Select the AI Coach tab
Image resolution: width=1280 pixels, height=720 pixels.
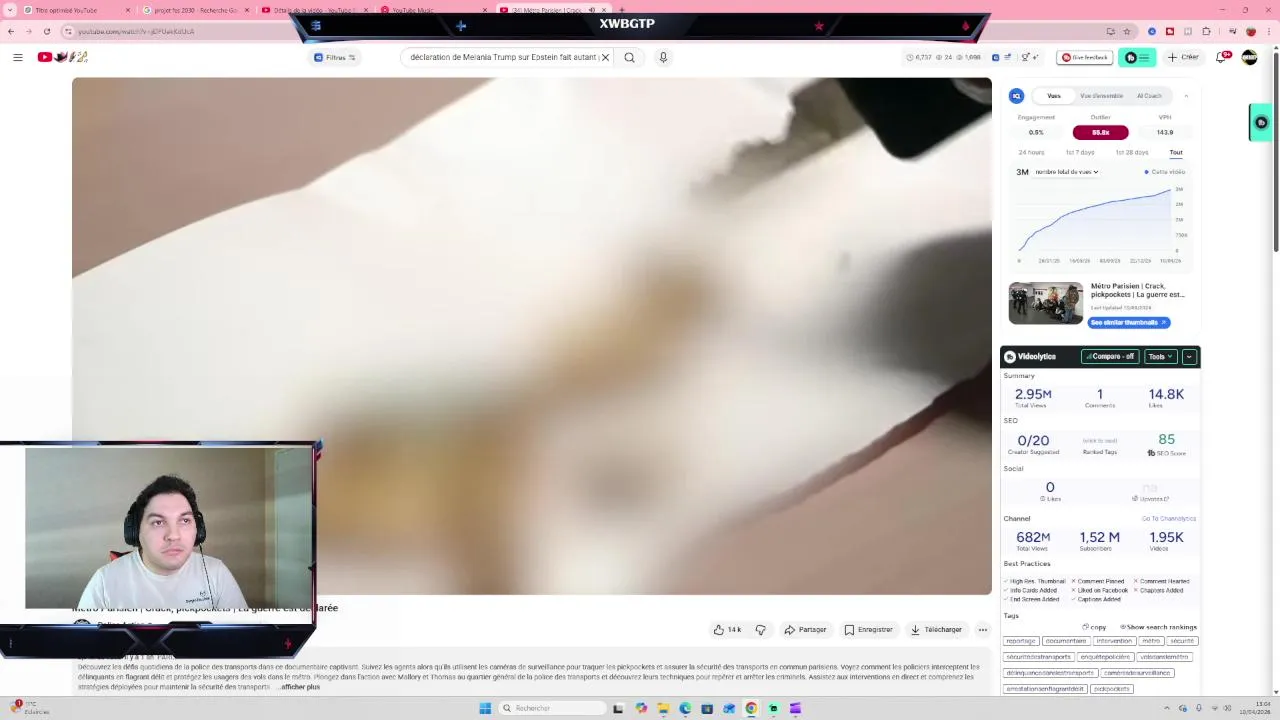(x=1149, y=96)
